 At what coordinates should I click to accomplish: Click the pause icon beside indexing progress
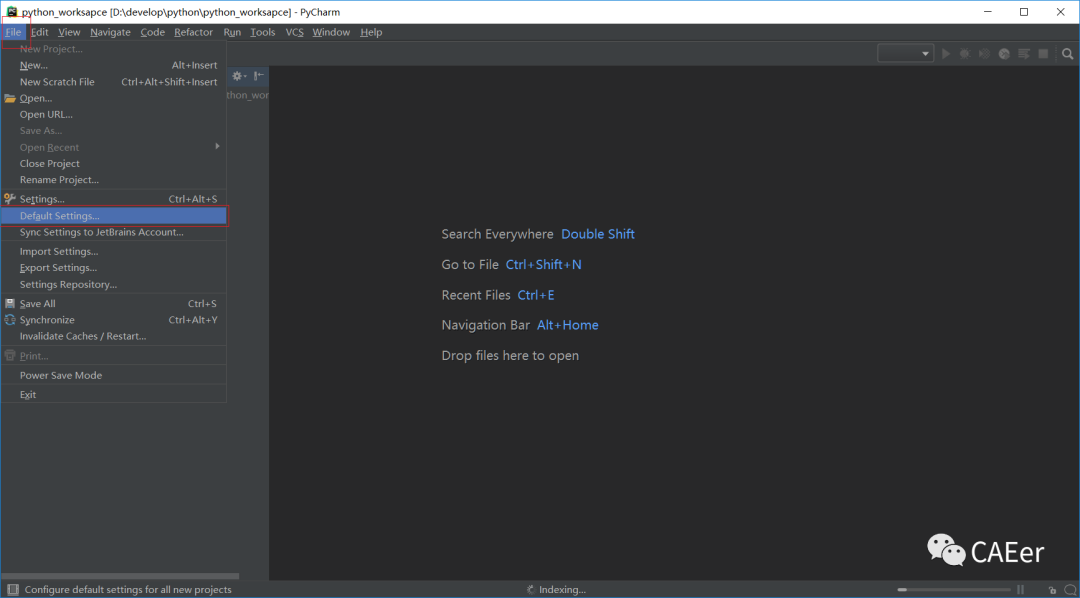coord(1021,590)
